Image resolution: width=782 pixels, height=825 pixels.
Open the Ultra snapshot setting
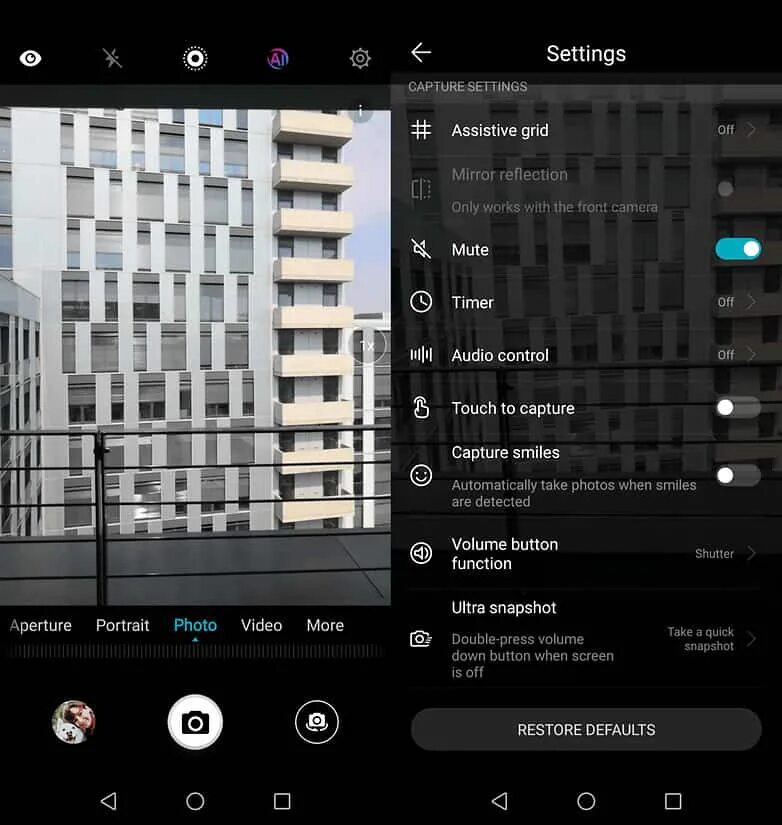586,639
